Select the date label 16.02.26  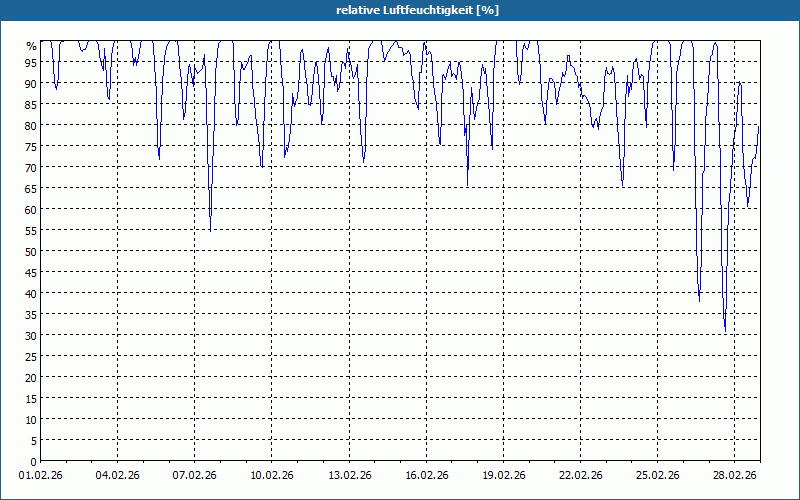pyautogui.click(x=426, y=475)
